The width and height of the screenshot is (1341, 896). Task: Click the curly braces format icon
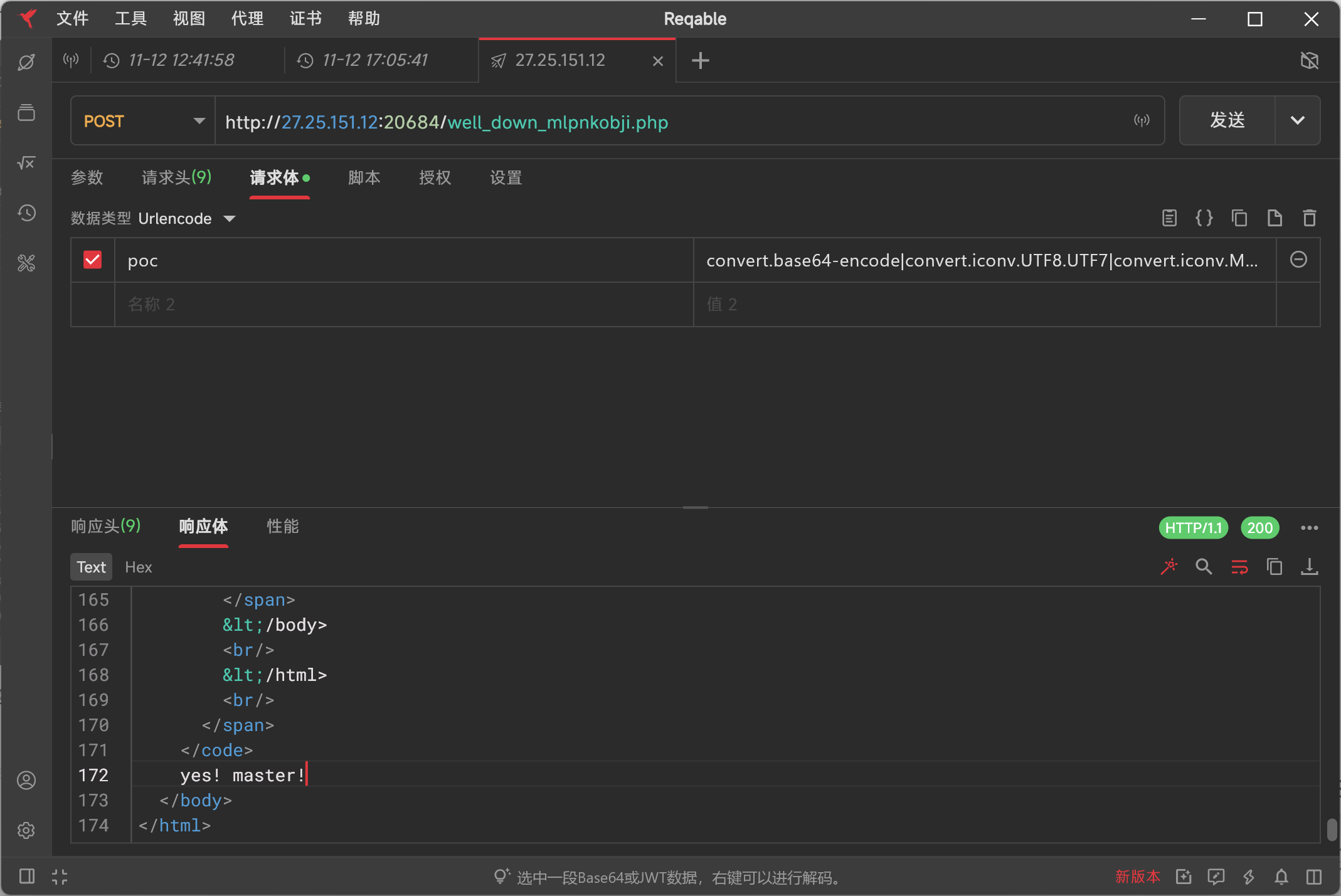pyautogui.click(x=1204, y=218)
